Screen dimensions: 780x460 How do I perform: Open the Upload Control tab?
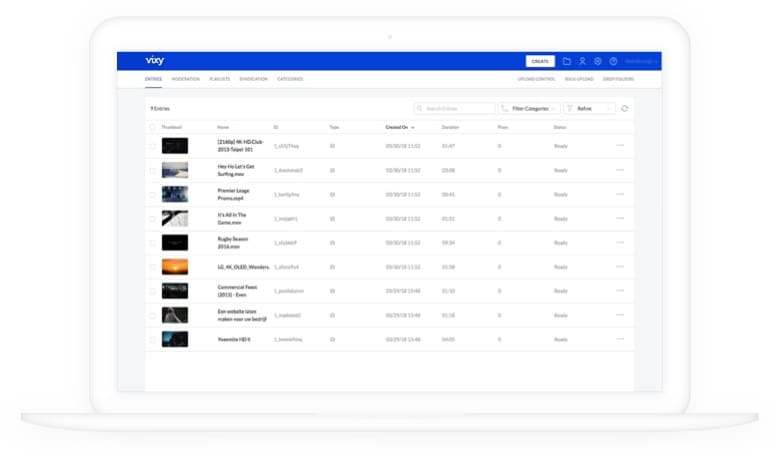click(x=536, y=79)
